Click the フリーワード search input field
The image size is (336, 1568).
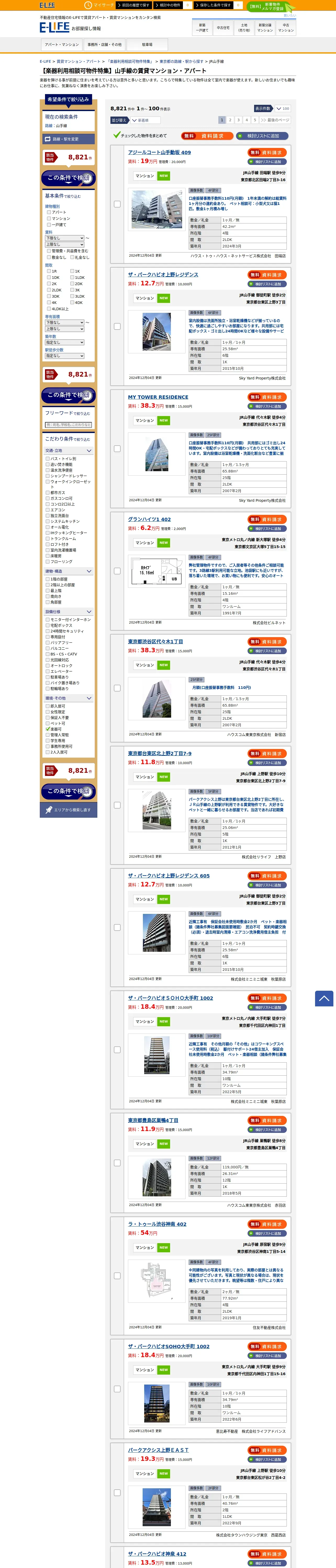tap(69, 425)
